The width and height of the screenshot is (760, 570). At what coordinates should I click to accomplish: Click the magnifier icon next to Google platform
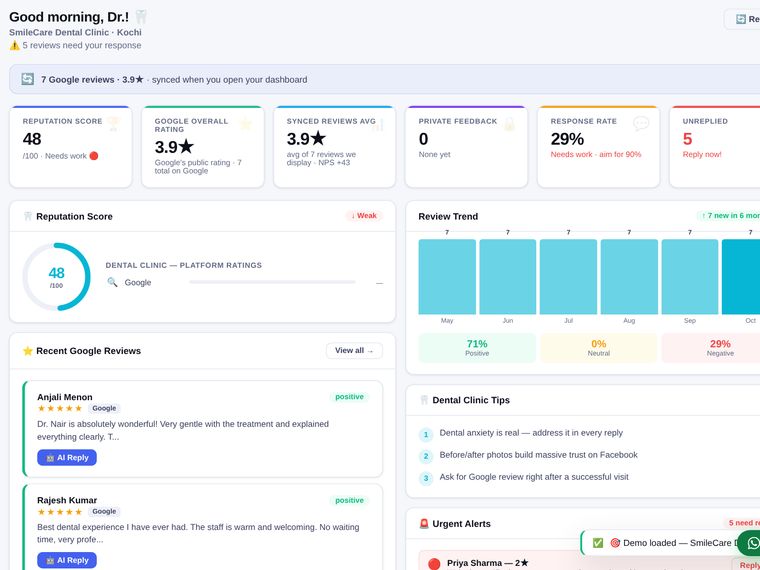coord(112,282)
